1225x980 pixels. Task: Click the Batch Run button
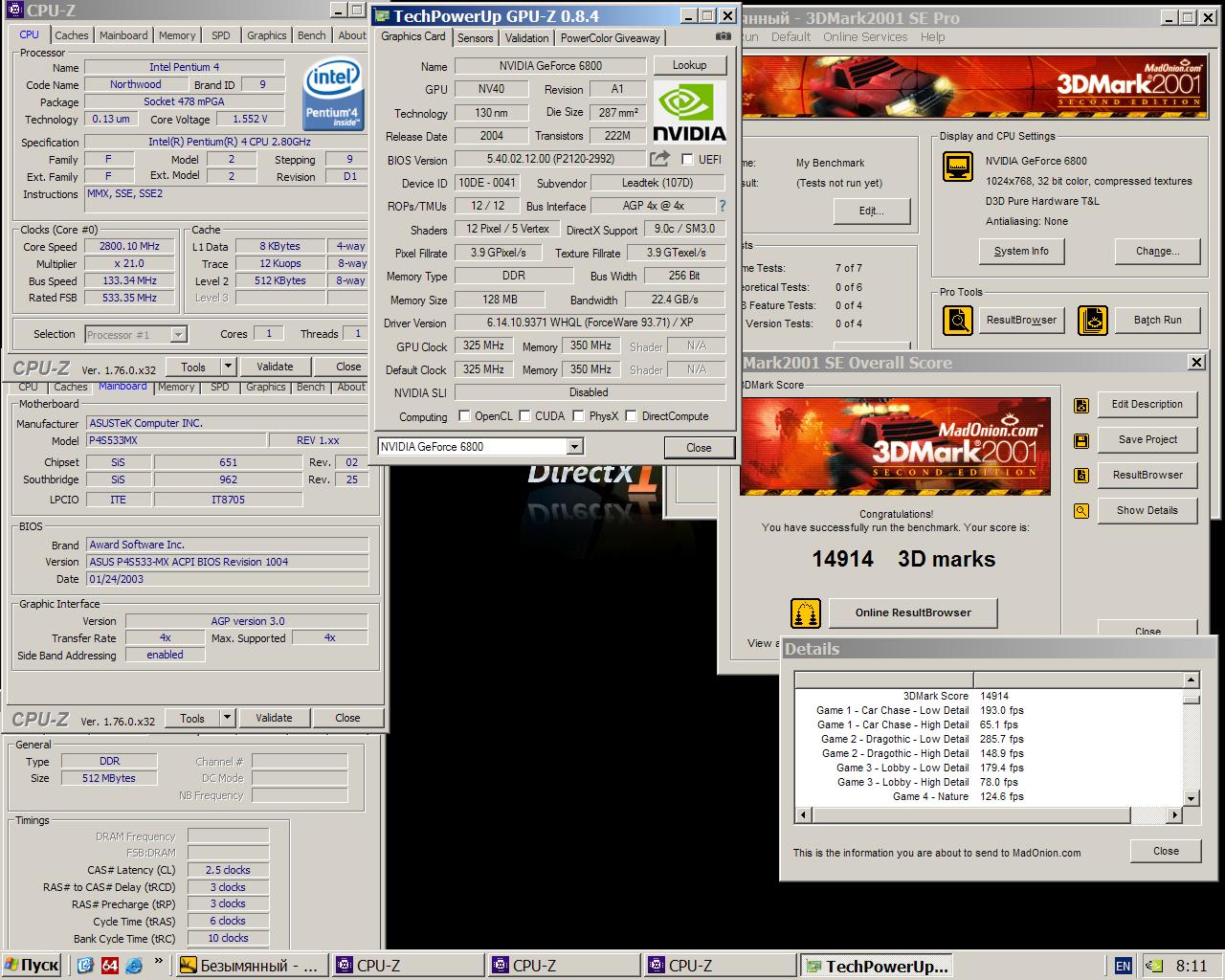click(x=1158, y=320)
